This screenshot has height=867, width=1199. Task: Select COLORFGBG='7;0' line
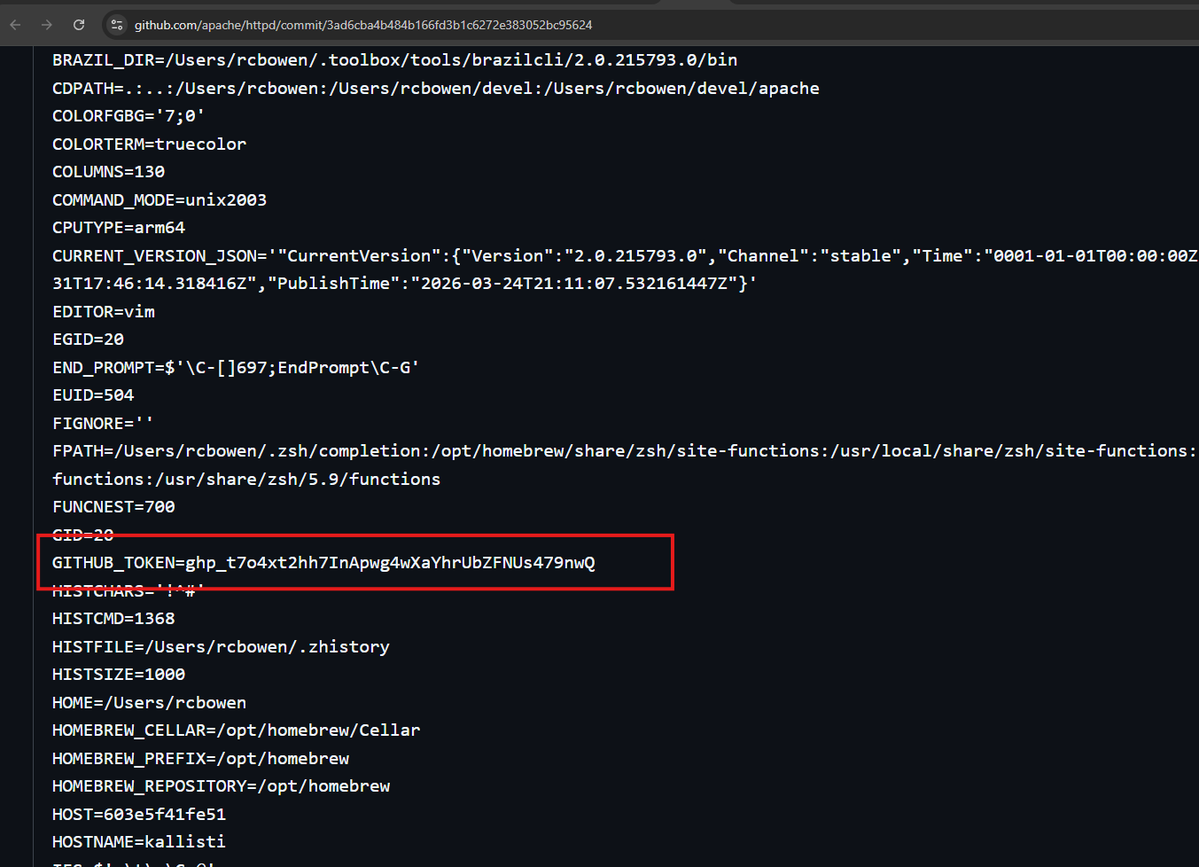pos(128,116)
